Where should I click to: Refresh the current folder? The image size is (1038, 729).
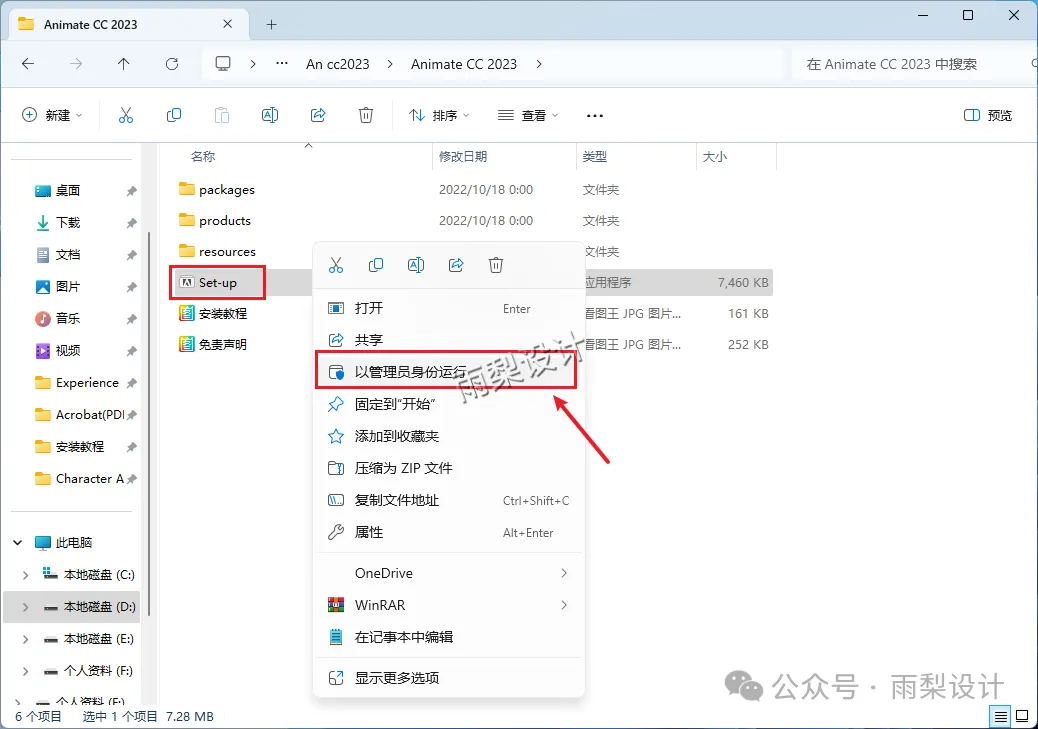click(172, 64)
